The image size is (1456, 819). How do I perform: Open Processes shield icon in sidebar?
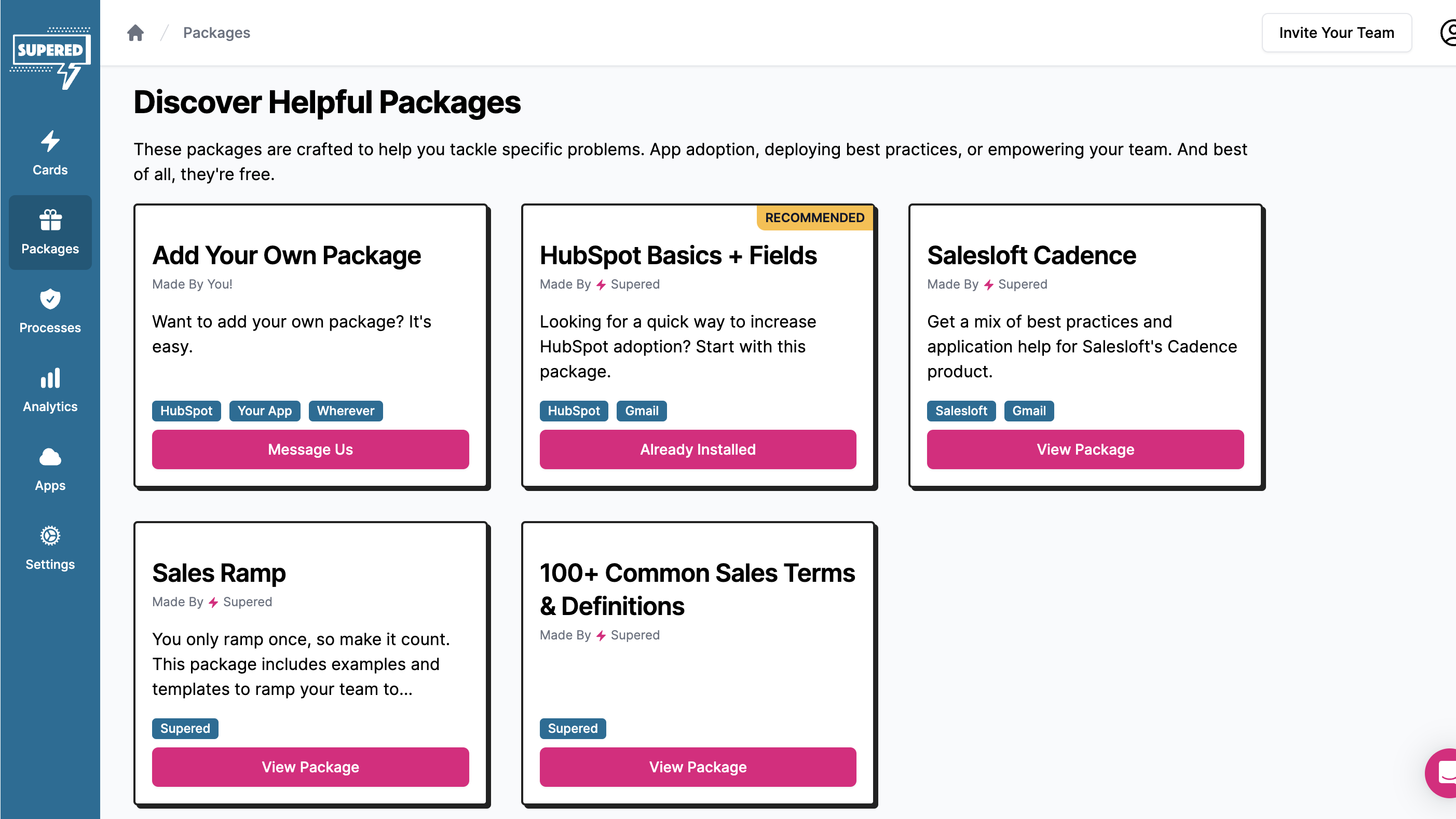tap(50, 299)
